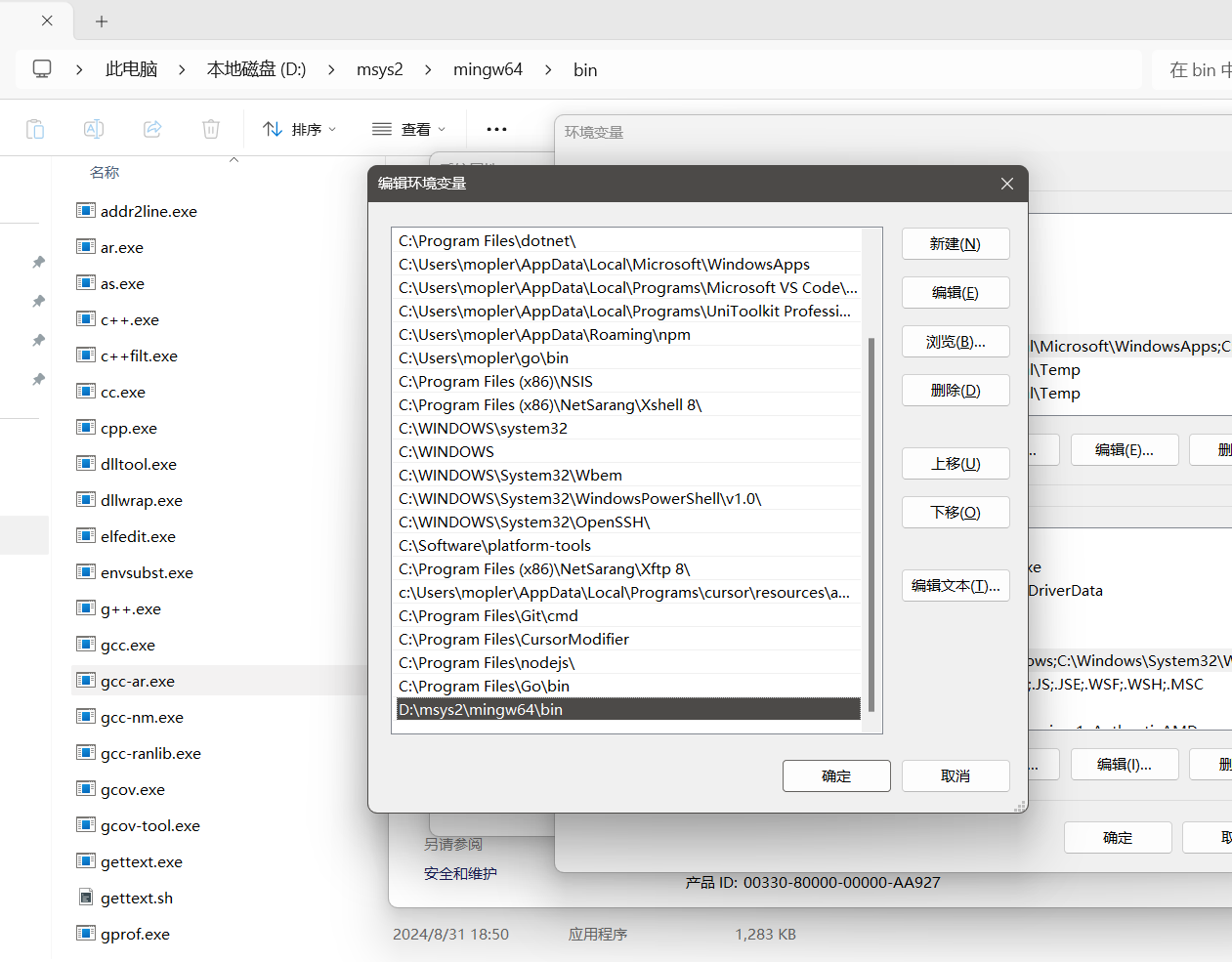
Task: Click the share icon in toolbar
Action: pos(152,129)
